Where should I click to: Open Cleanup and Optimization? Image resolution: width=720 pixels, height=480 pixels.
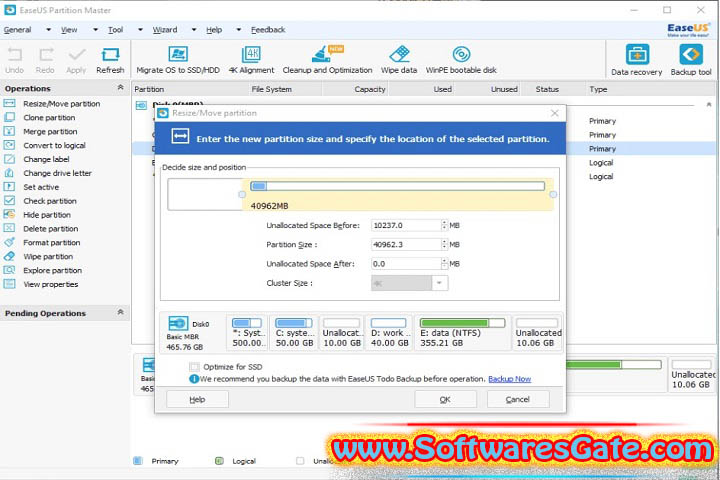(327, 60)
